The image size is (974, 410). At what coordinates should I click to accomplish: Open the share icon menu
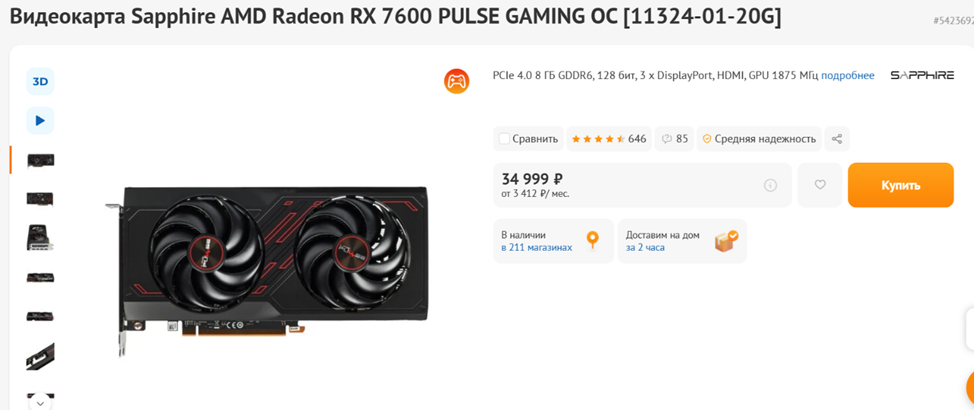coord(837,139)
